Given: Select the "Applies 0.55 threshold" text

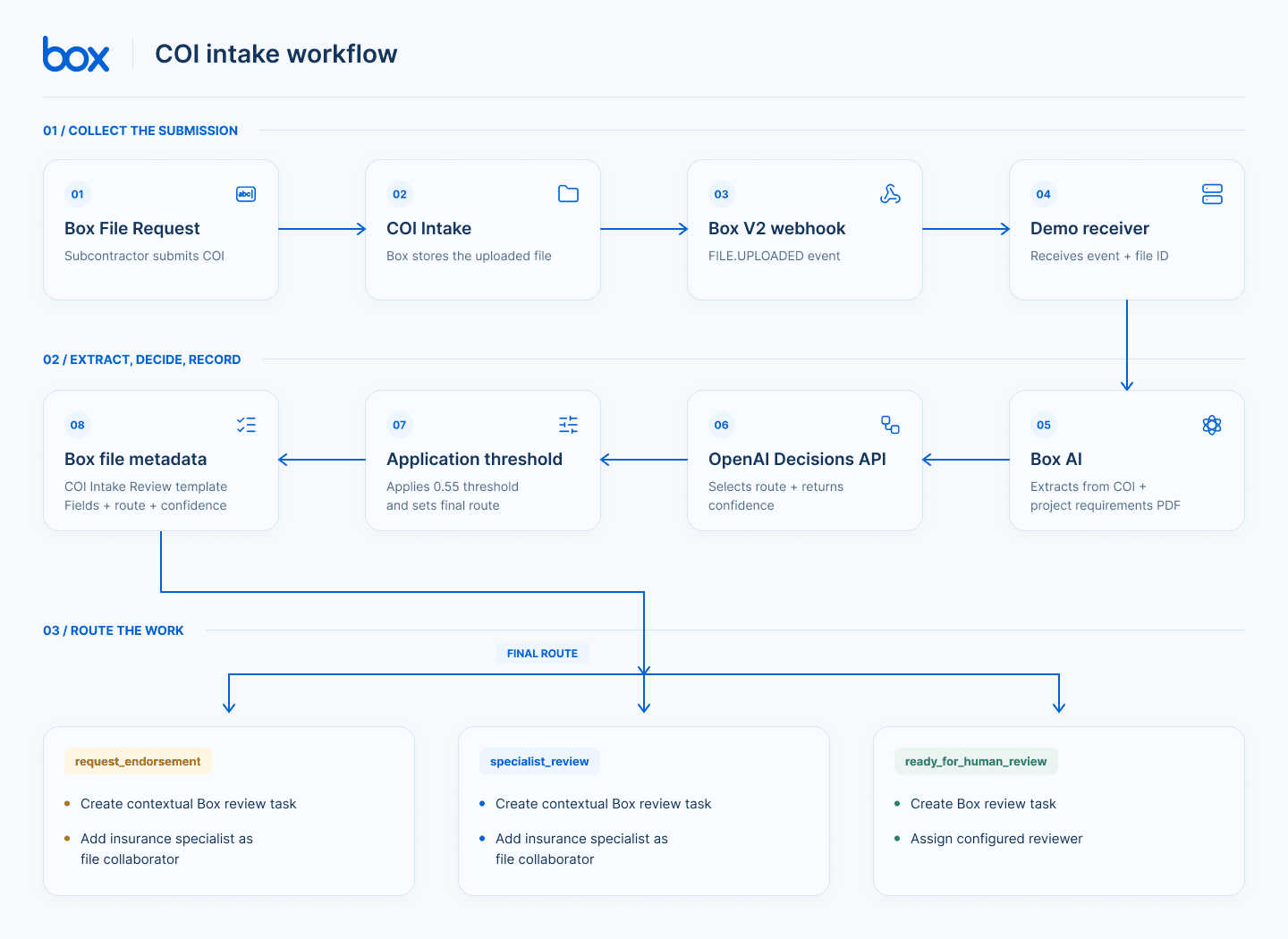Looking at the screenshot, I should pyautogui.click(x=453, y=486).
